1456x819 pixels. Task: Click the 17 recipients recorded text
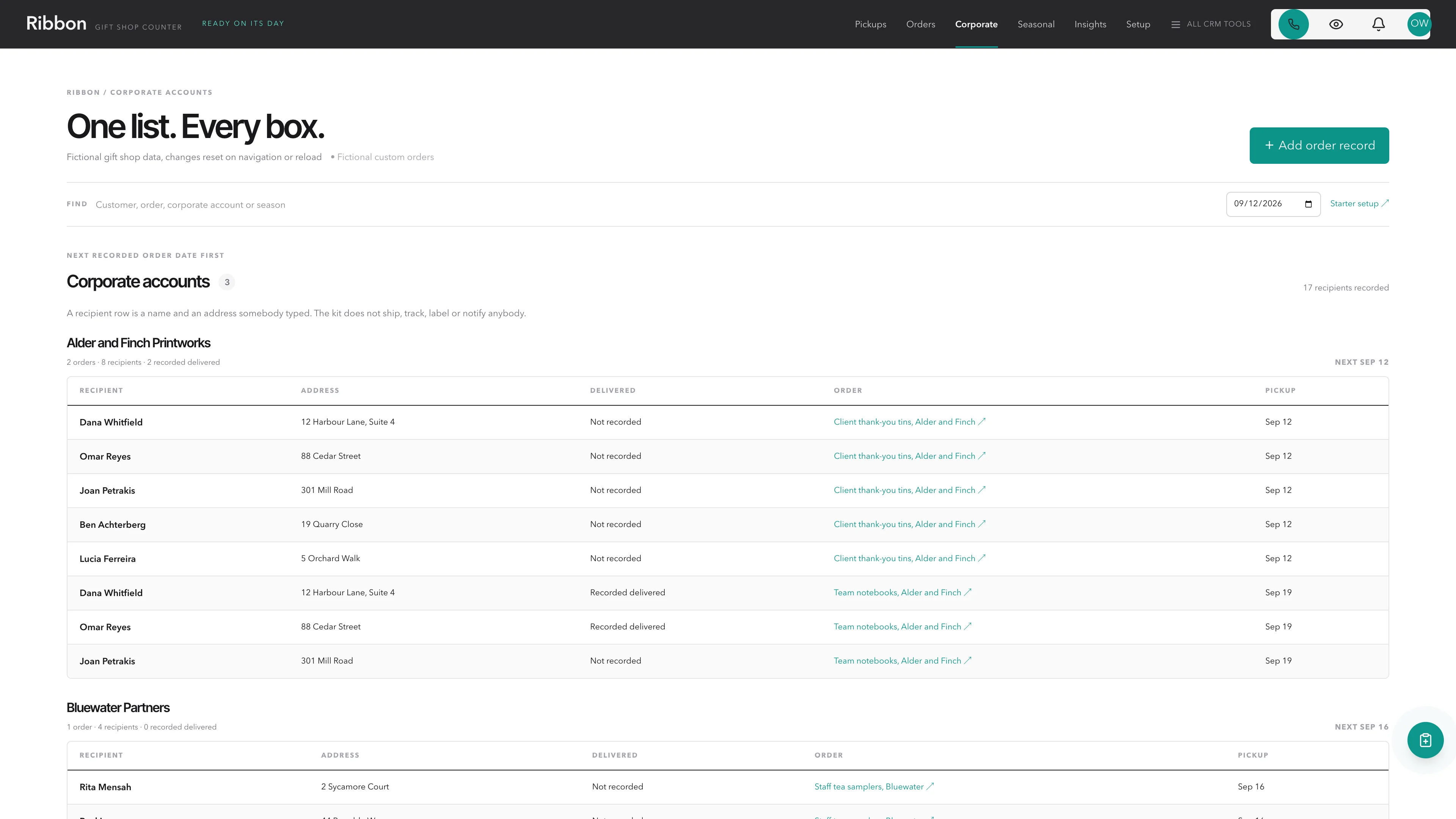pos(1346,288)
